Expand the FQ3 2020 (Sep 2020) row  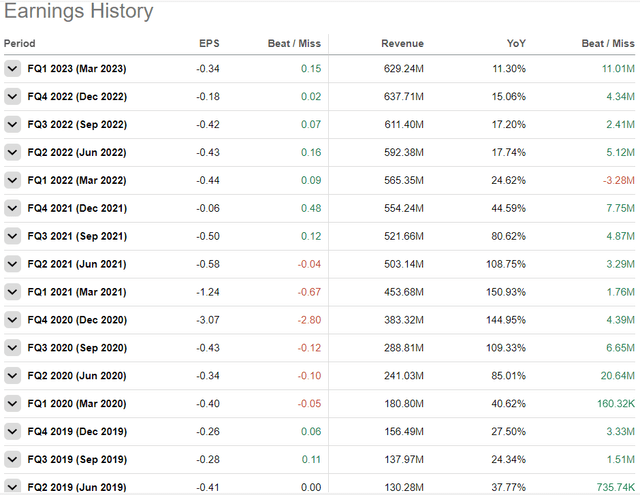pyautogui.click(x=12, y=349)
